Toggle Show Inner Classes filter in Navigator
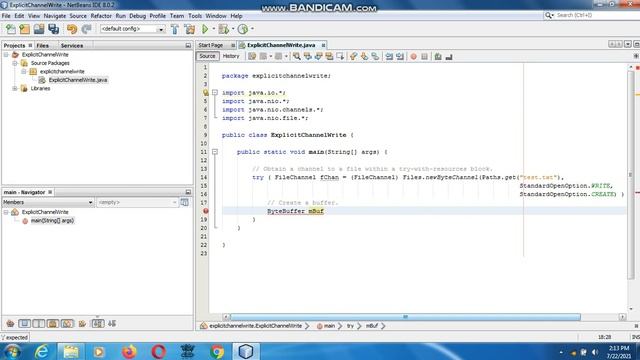The image size is (640, 360). [x=67, y=324]
